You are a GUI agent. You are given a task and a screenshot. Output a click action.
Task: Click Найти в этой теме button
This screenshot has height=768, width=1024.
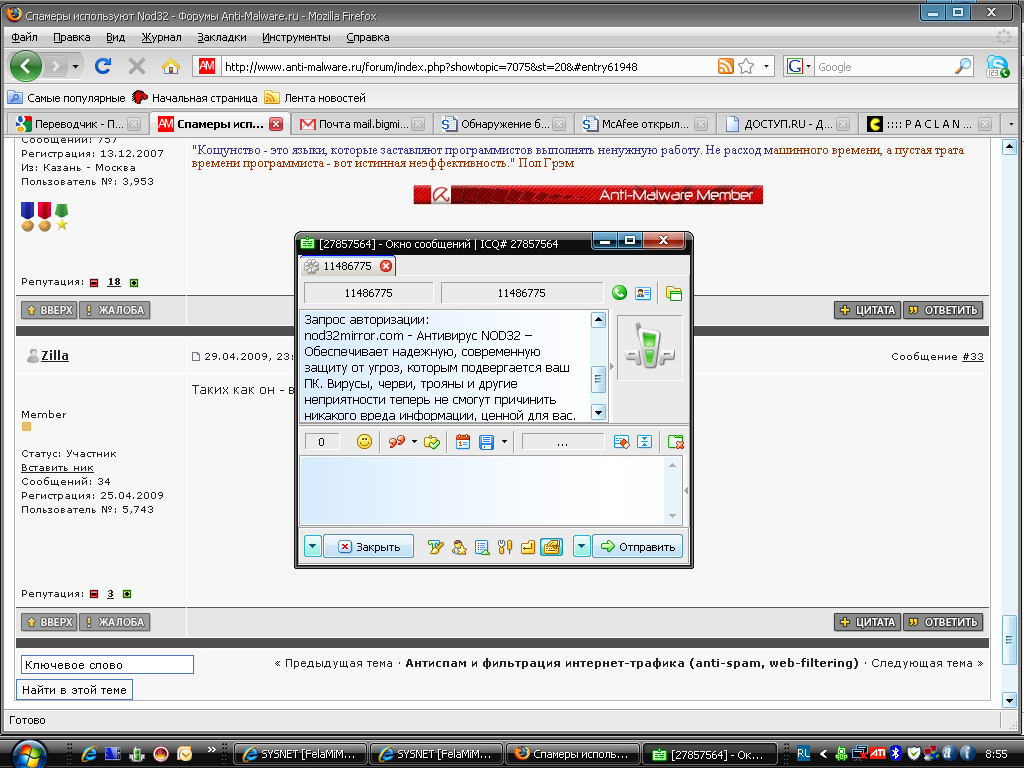pyautogui.click(x=74, y=690)
